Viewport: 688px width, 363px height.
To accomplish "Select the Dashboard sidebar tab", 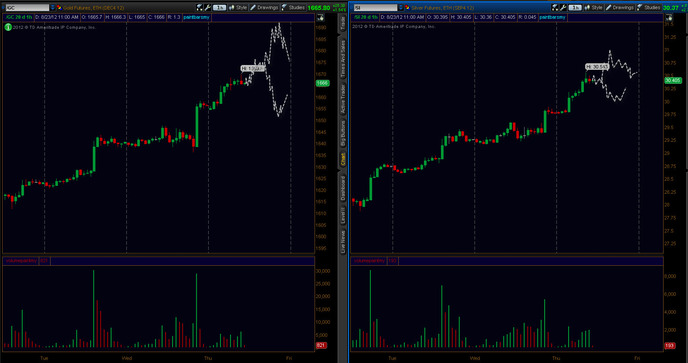I will (343, 188).
